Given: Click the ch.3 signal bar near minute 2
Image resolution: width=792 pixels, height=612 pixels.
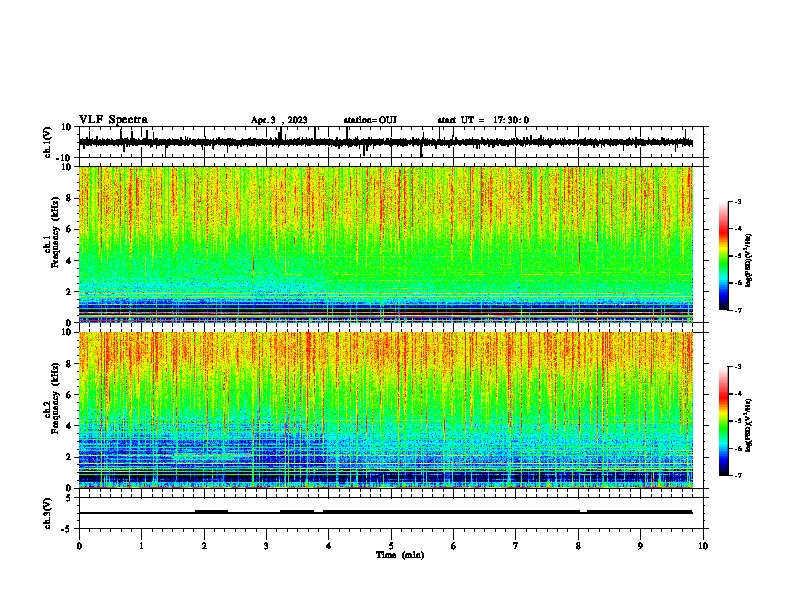Looking at the screenshot, I should coord(212,512).
